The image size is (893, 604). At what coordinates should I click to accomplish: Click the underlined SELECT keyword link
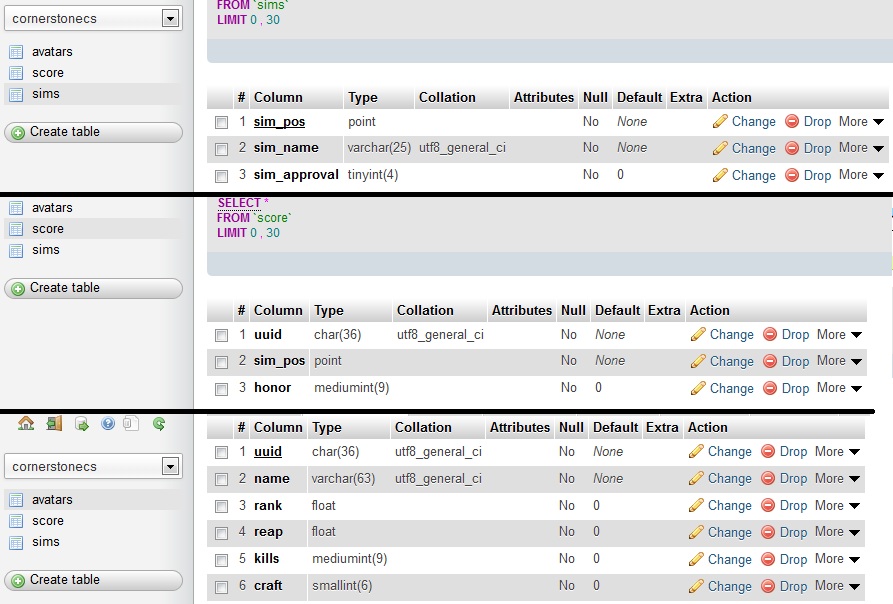pos(238,203)
